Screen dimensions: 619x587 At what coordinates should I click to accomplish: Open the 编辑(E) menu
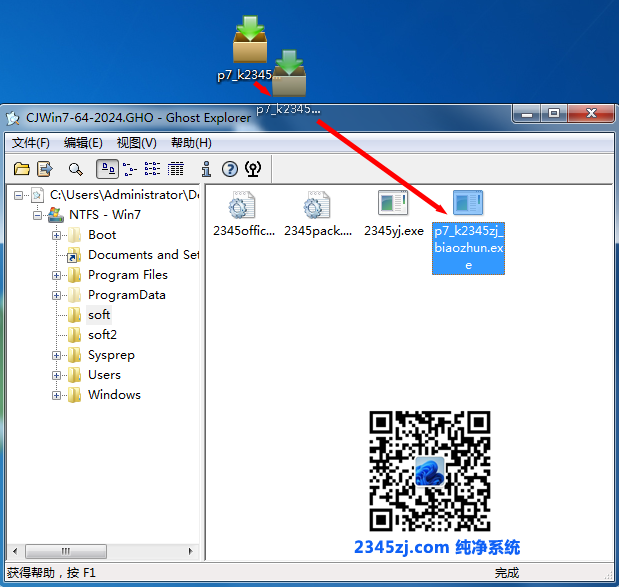[x=83, y=143]
